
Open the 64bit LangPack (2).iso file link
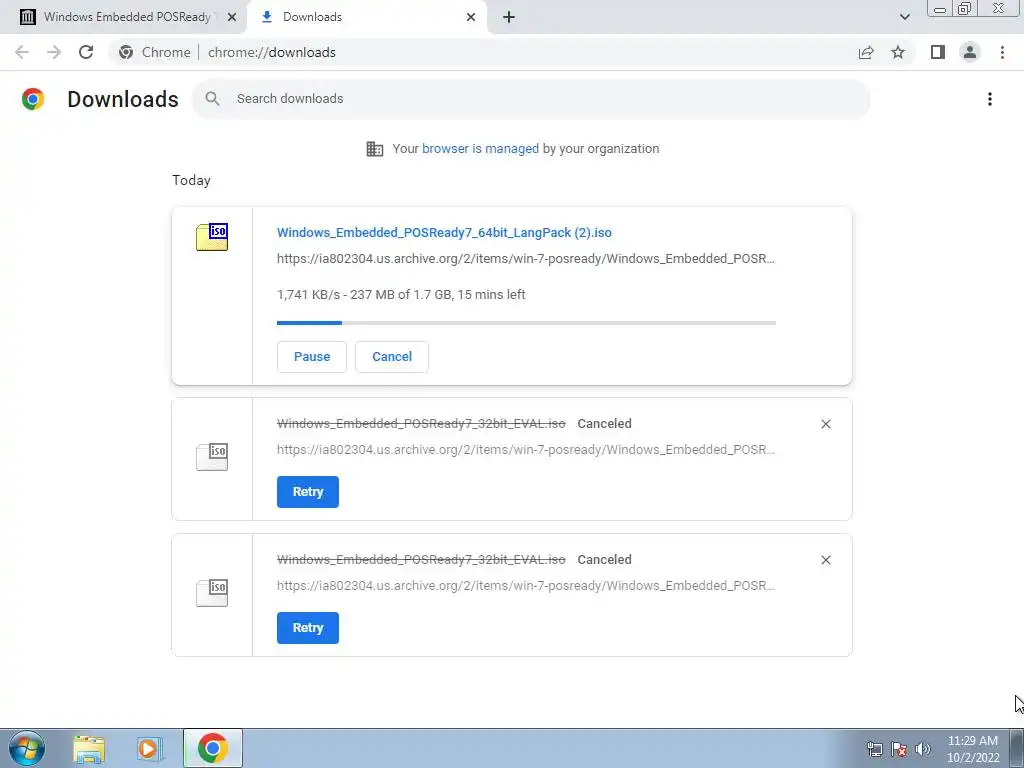[444, 232]
